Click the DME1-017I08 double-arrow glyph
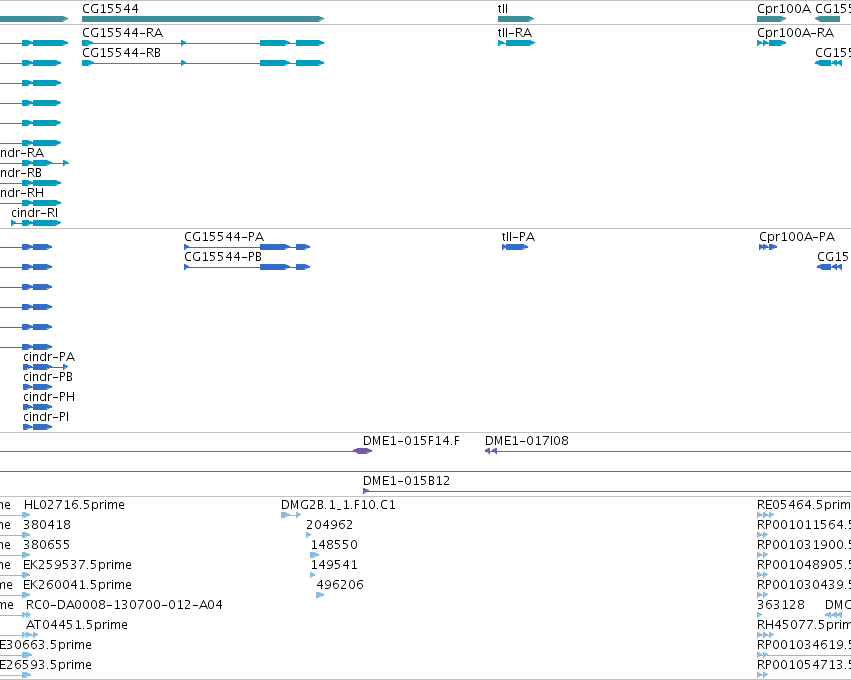Viewport: 851px width, 680px height. (491, 451)
